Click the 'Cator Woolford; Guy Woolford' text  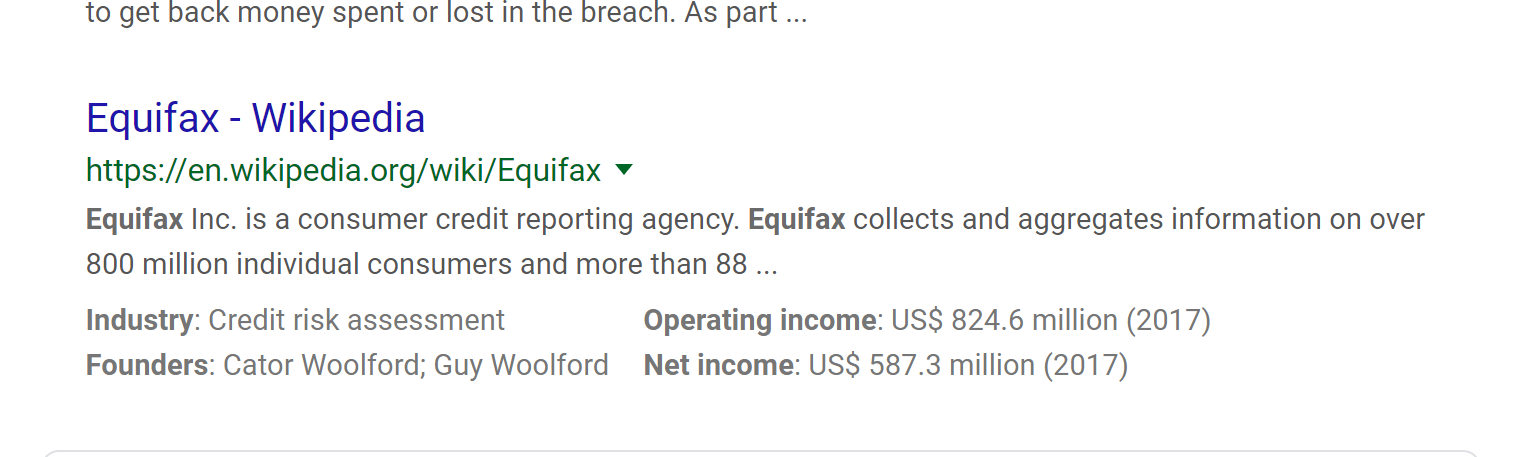pyautogui.click(x=415, y=365)
